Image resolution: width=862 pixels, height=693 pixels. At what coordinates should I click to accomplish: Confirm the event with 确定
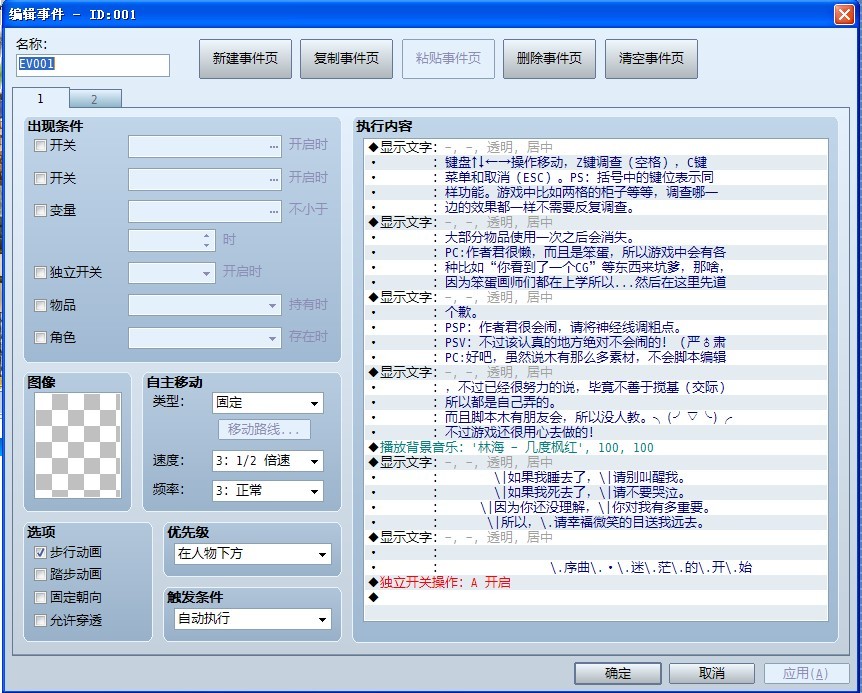[x=618, y=673]
